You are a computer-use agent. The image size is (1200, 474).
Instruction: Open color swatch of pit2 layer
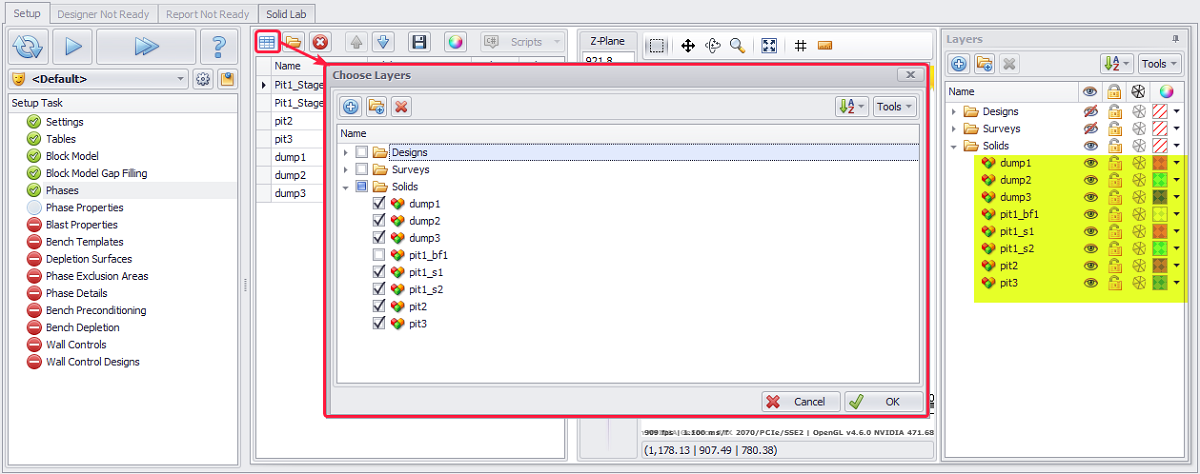click(1160, 265)
